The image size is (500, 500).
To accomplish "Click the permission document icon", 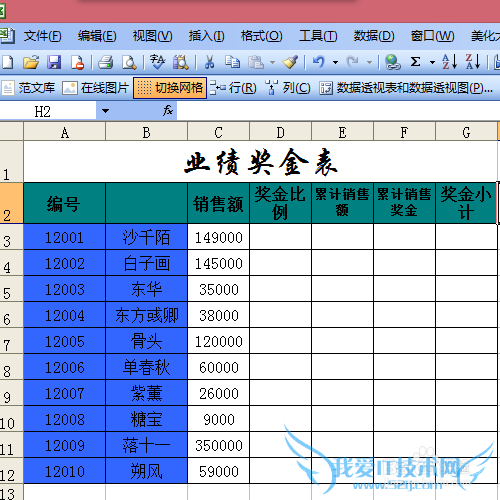I will click(x=78, y=62).
